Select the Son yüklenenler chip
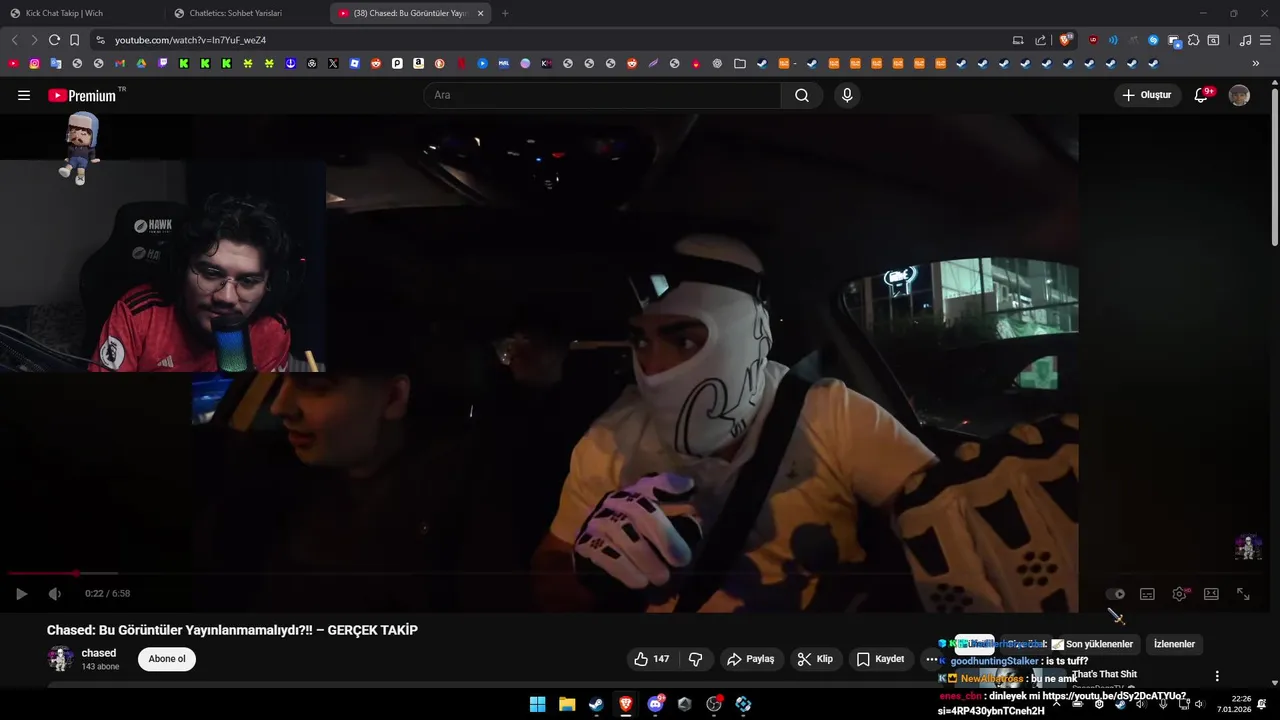This screenshot has height=720, width=1280. [1099, 644]
